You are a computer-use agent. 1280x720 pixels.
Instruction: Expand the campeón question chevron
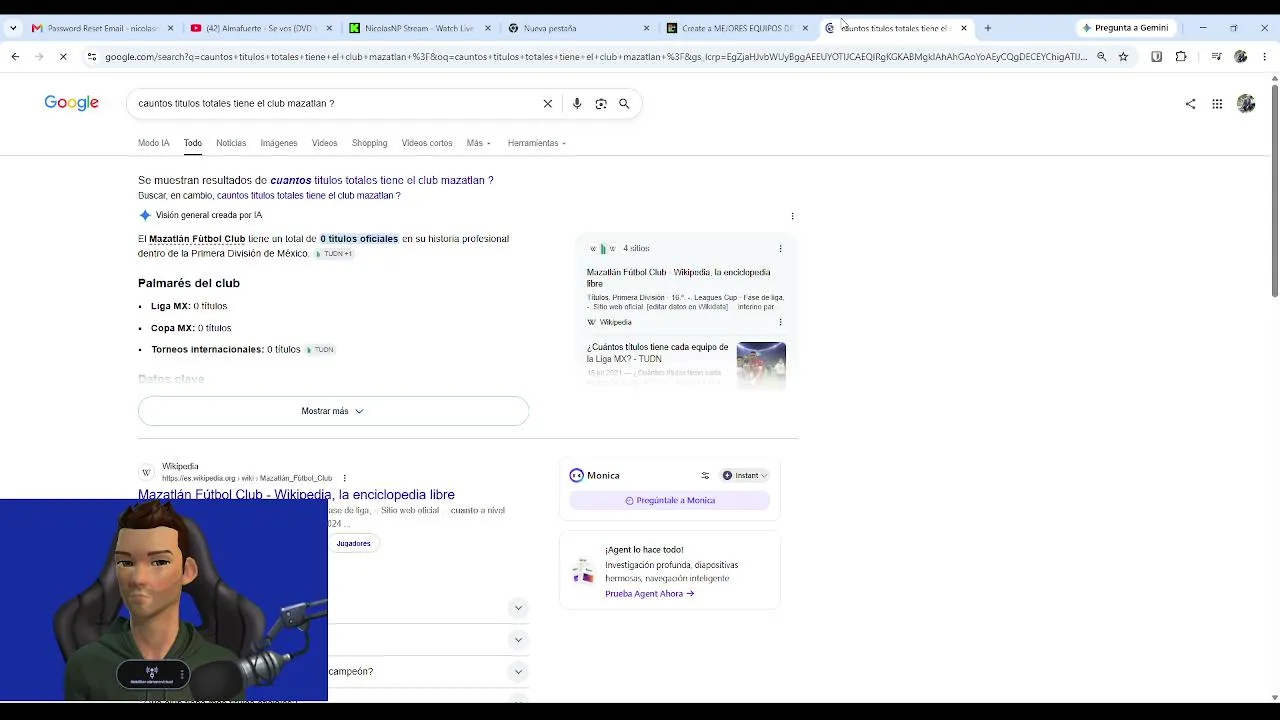point(518,672)
